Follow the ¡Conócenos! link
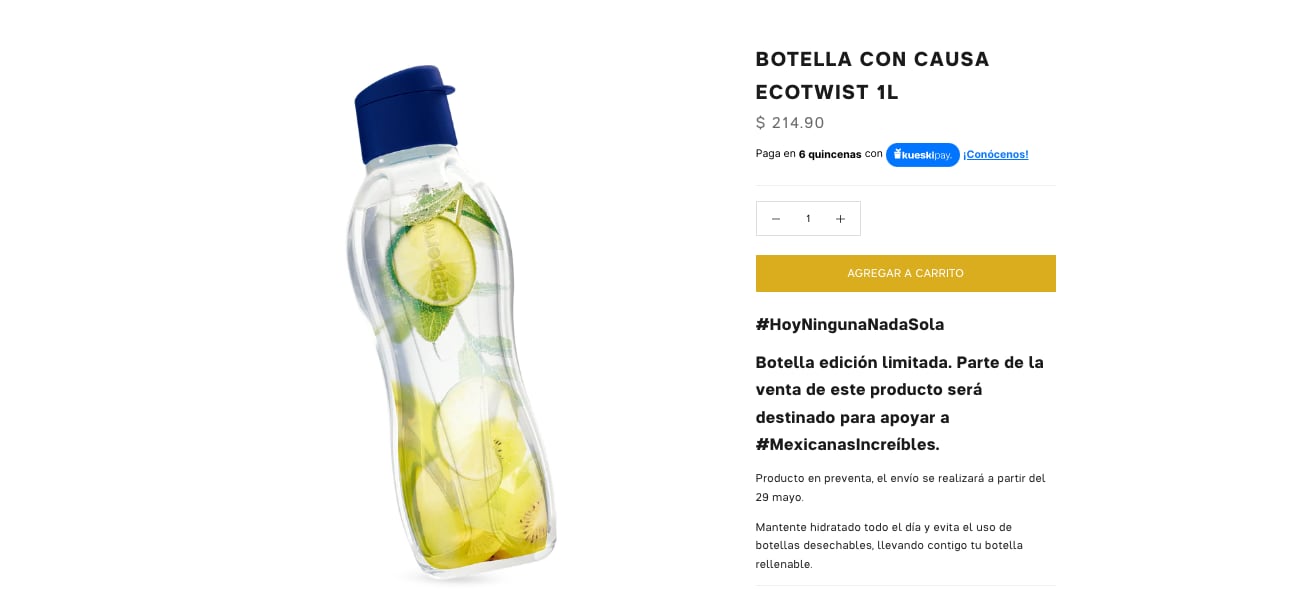The image size is (1309, 589). pos(996,155)
